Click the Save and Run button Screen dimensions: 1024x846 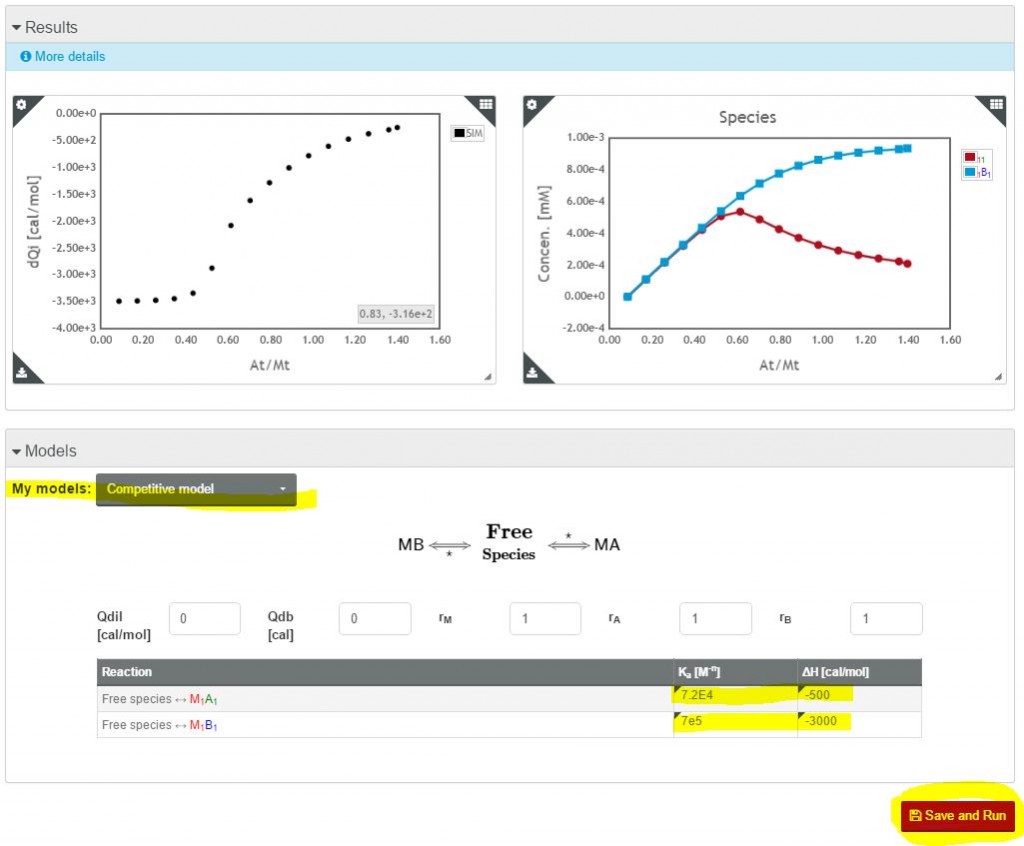(x=956, y=815)
